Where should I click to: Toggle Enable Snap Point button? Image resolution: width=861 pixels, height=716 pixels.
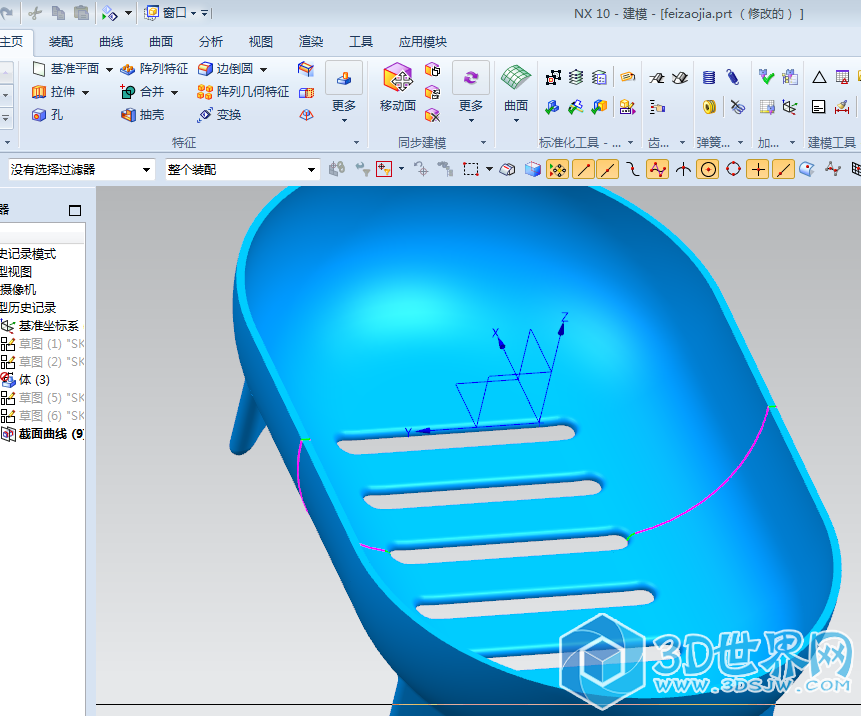pyautogui.click(x=557, y=170)
